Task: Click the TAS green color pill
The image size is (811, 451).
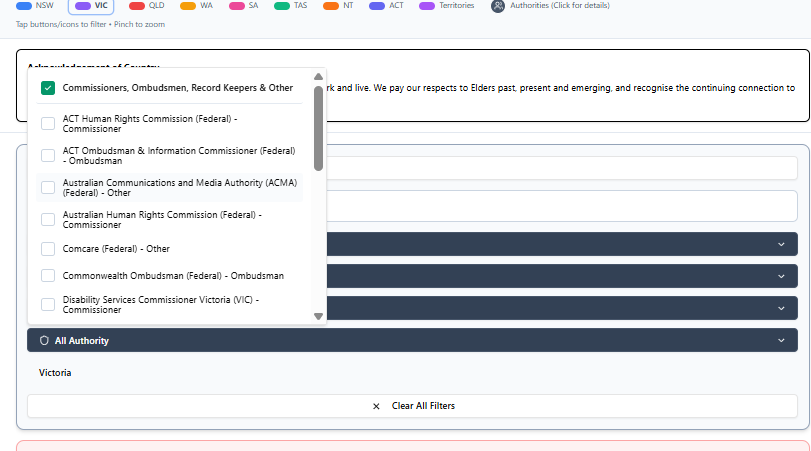Action: point(282,6)
